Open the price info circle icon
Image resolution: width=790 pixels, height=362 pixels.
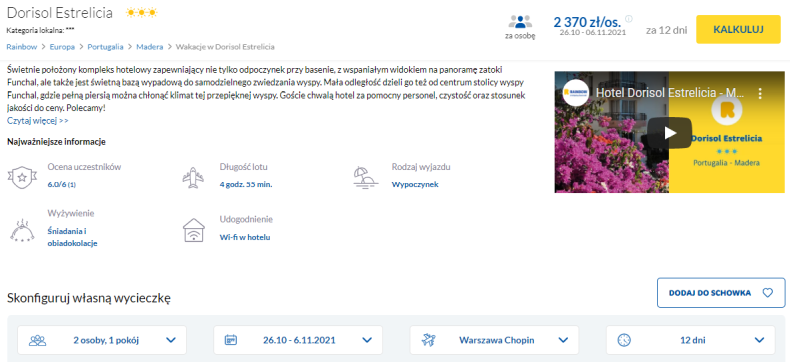pos(629,19)
